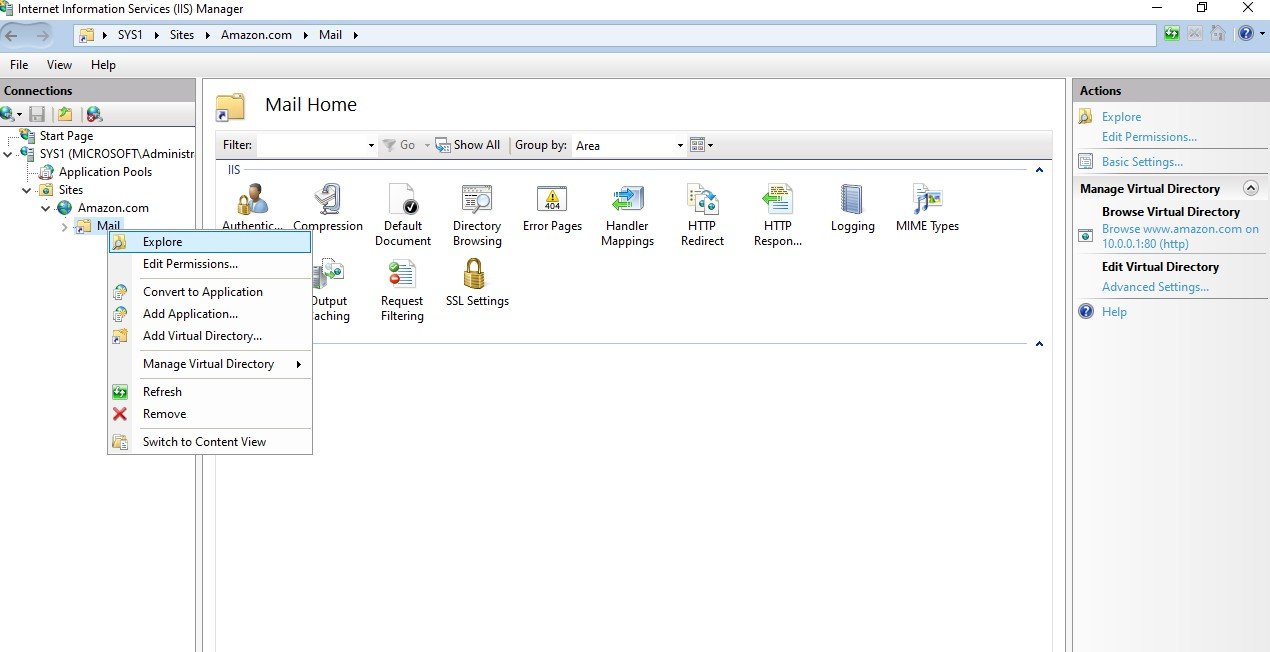This screenshot has height=652, width=1270.
Task: Click Sites segment in address breadcrumb
Action: point(182,35)
